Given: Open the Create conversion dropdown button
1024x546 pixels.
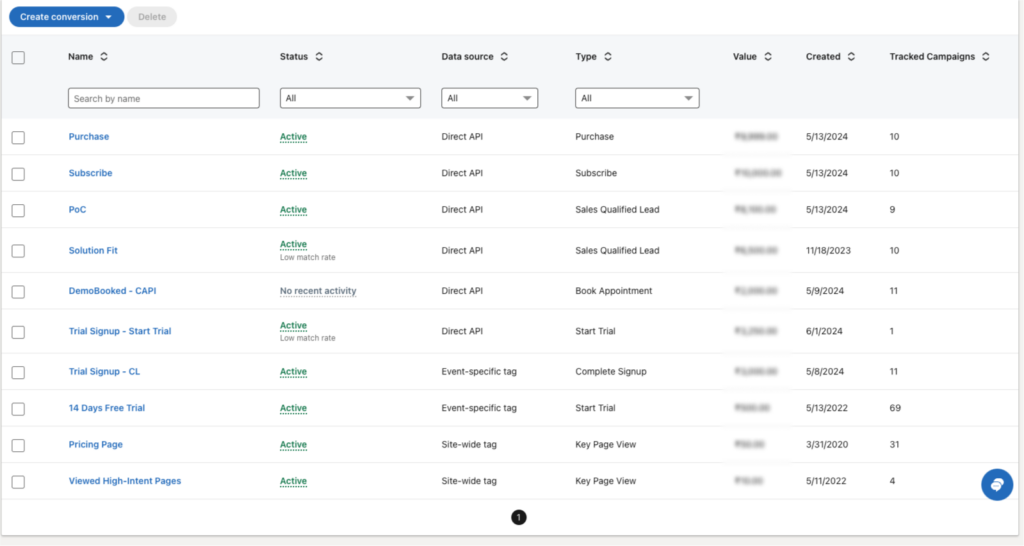Looking at the screenshot, I should (67, 17).
